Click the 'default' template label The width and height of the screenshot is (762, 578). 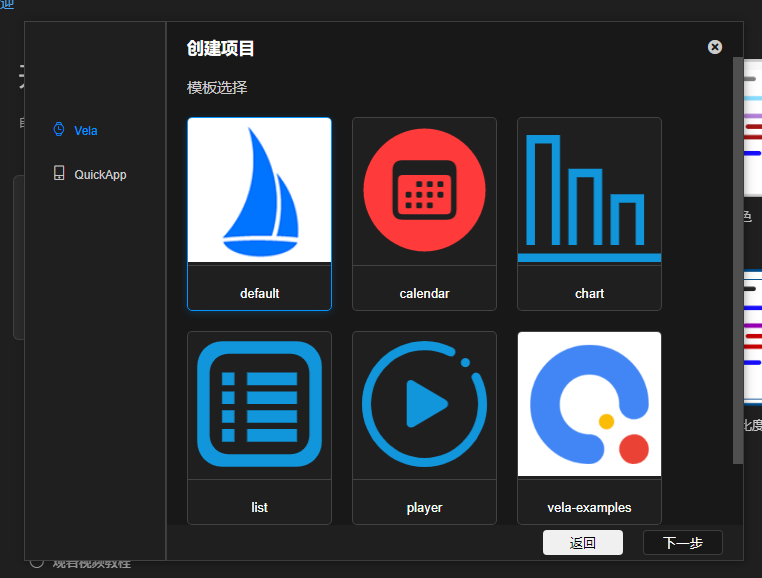click(x=260, y=294)
